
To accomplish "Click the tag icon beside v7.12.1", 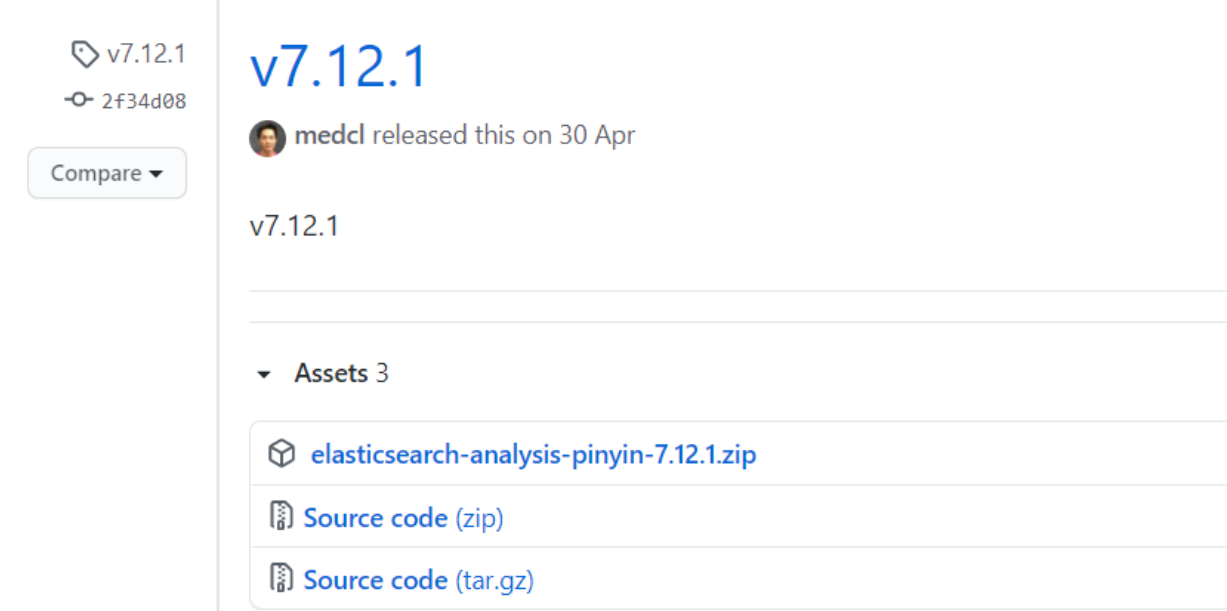I will [86, 54].
